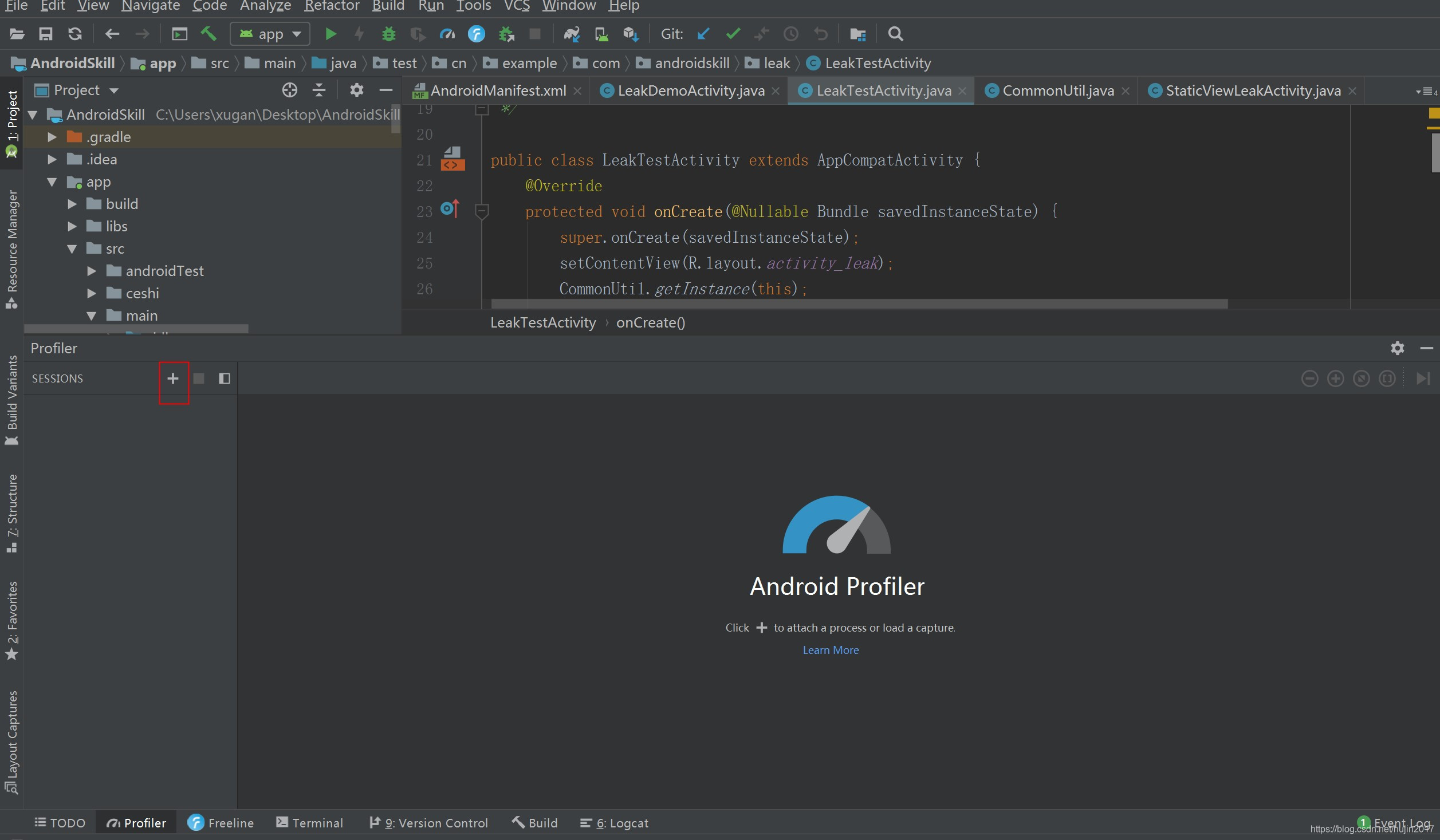Click the Git commit checkmark icon
Viewport: 1440px width, 840px height.
[733, 34]
